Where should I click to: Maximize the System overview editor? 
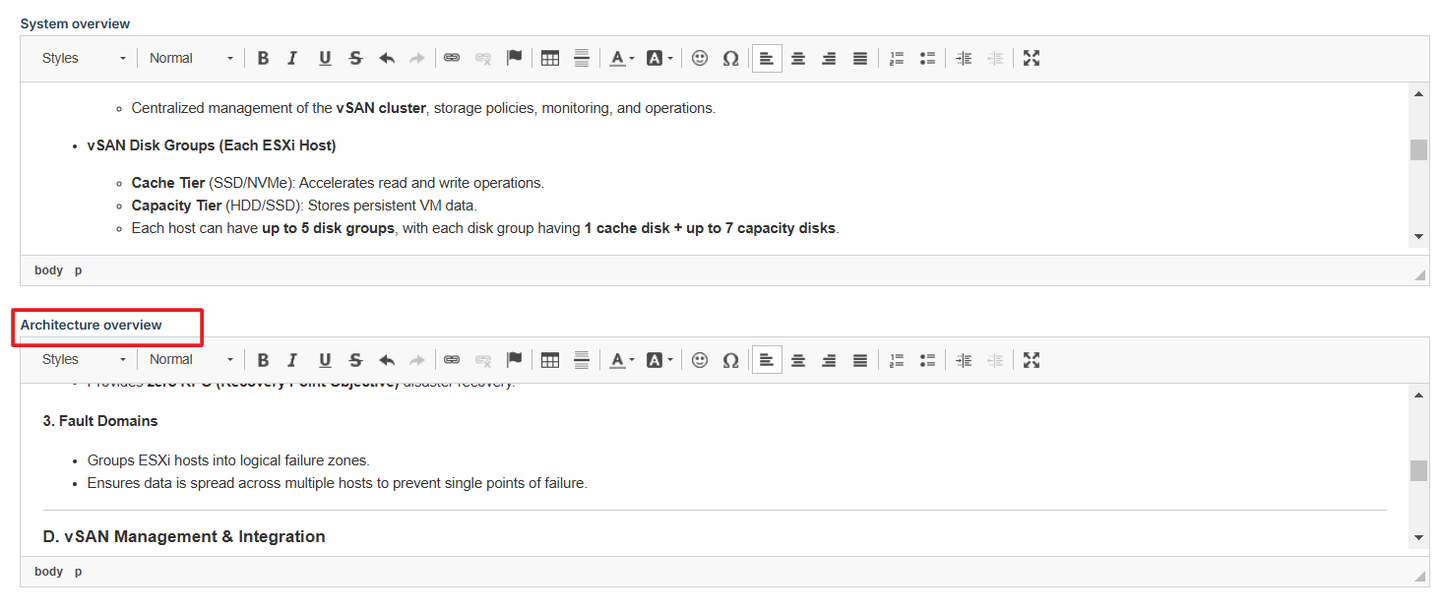(1032, 58)
